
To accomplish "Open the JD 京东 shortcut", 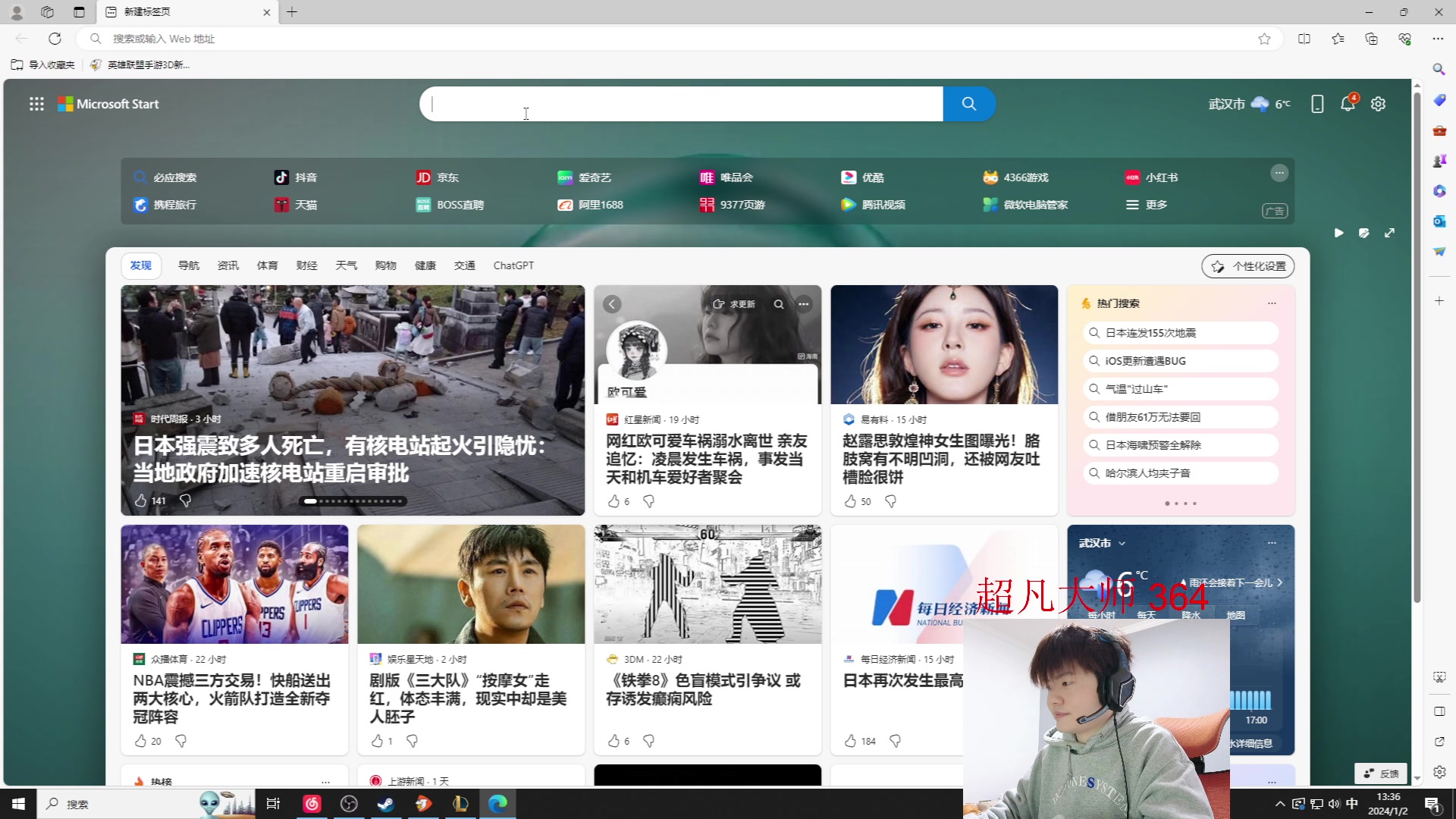I will 438,177.
